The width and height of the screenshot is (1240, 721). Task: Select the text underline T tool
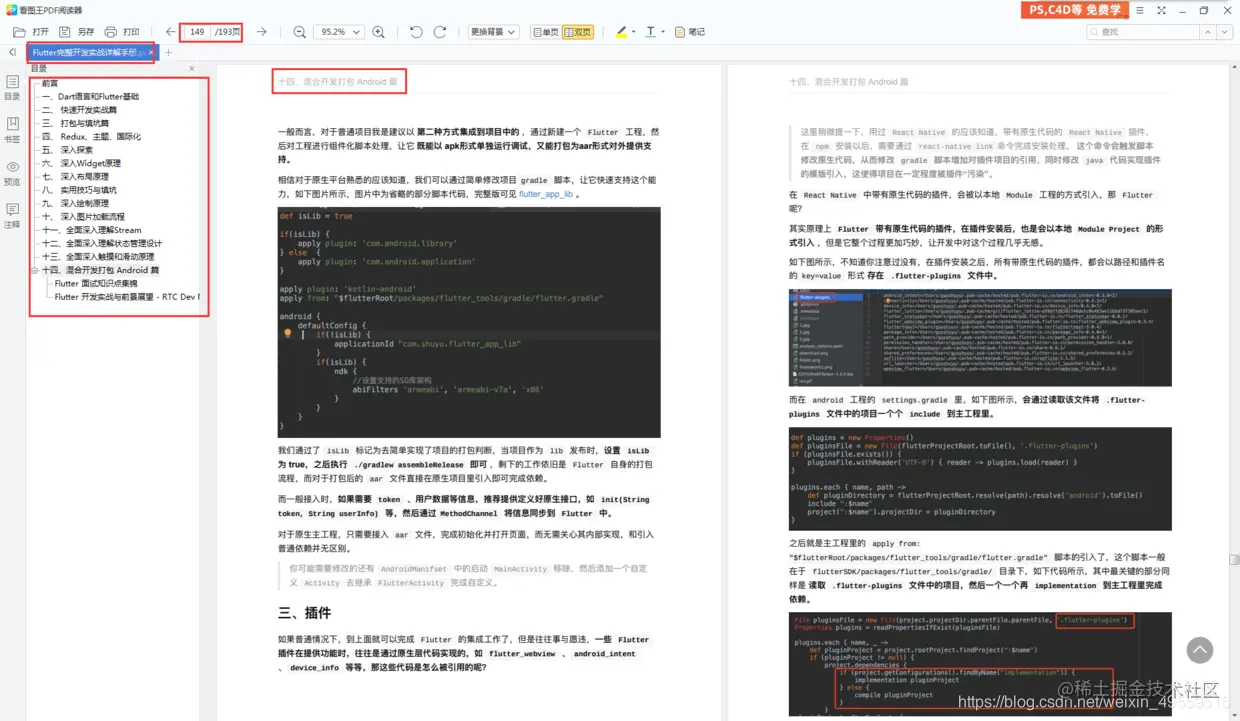tap(650, 32)
